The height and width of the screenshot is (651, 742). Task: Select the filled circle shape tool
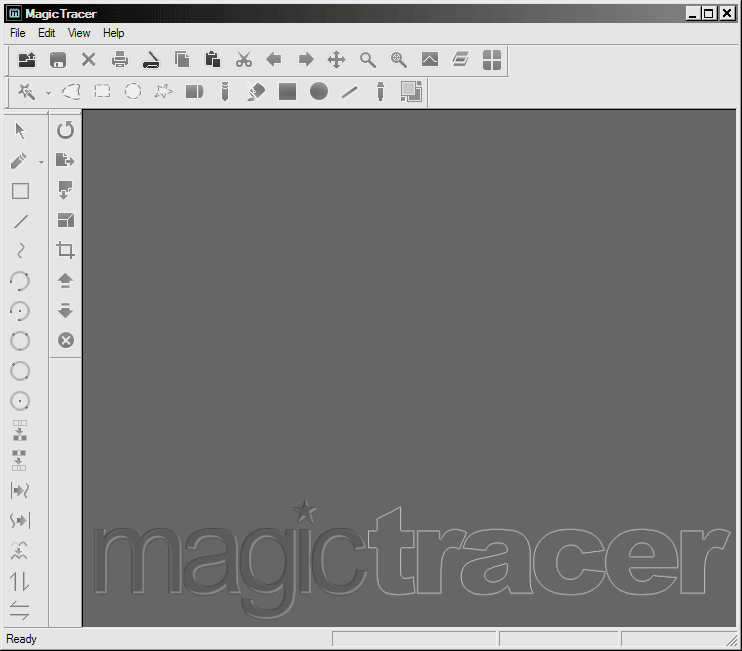click(318, 91)
